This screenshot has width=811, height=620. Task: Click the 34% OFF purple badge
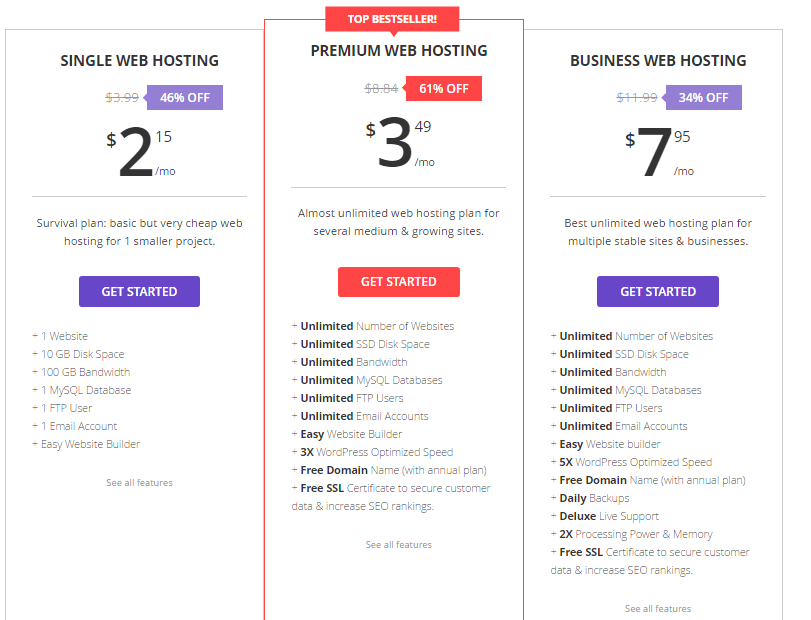point(702,97)
